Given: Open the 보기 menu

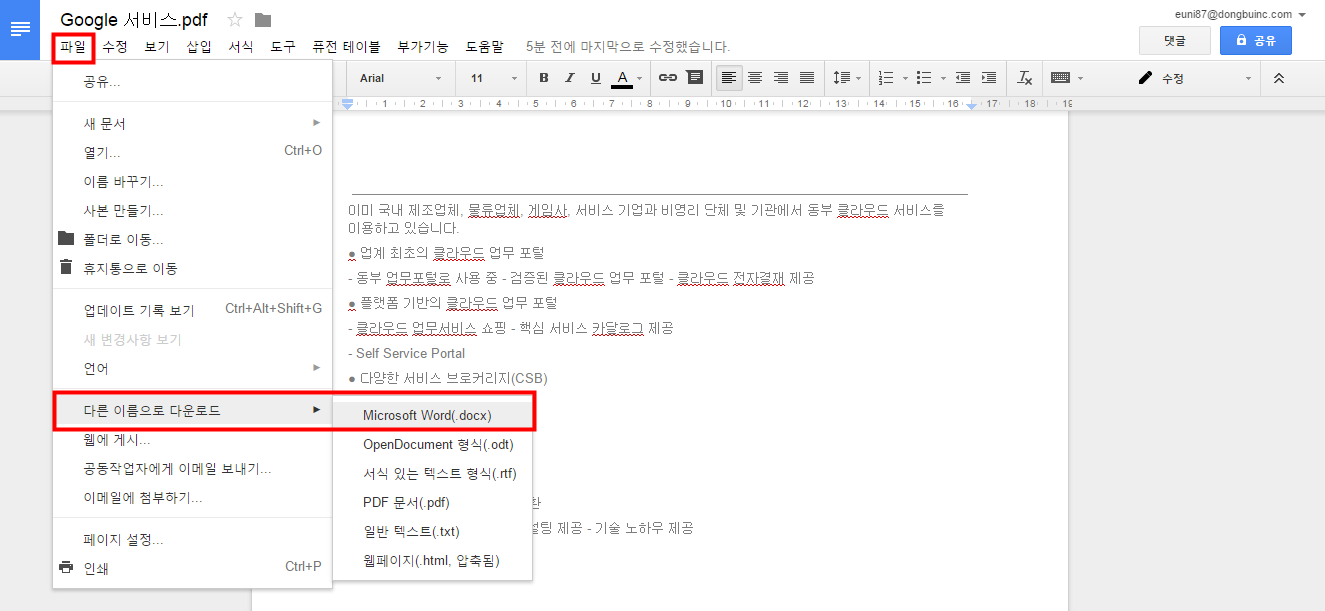Looking at the screenshot, I should point(157,47).
